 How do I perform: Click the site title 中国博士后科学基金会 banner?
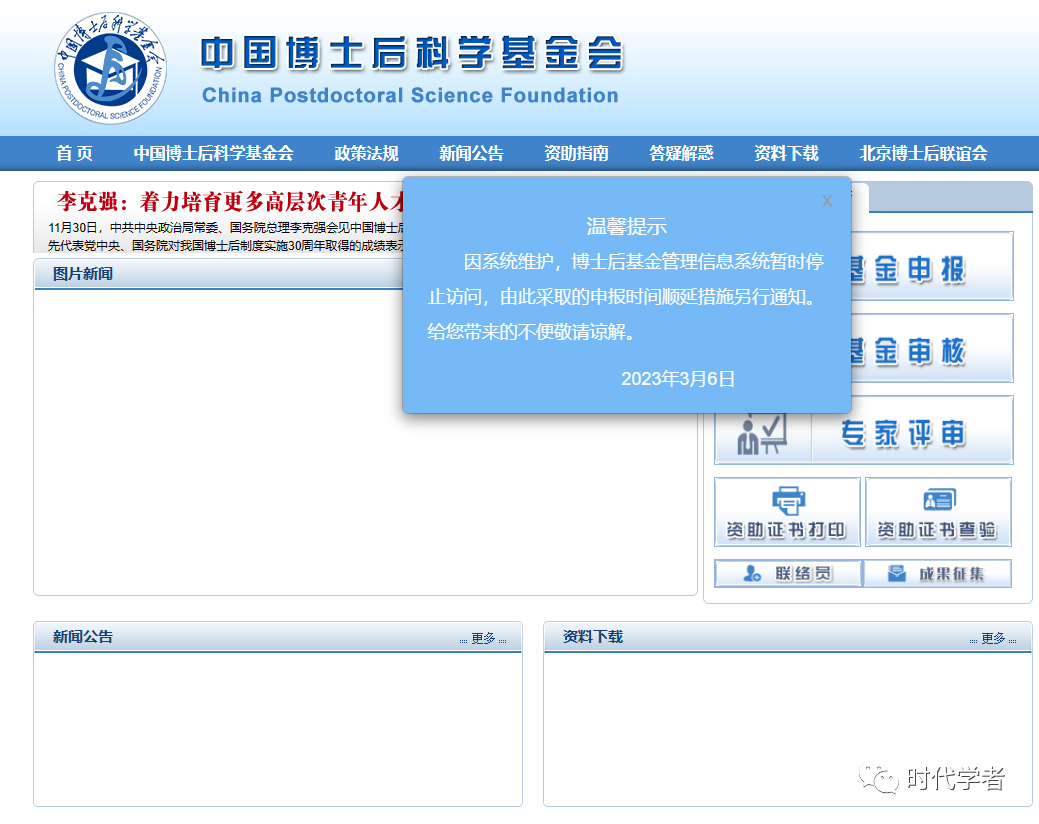[x=411, y=54]
